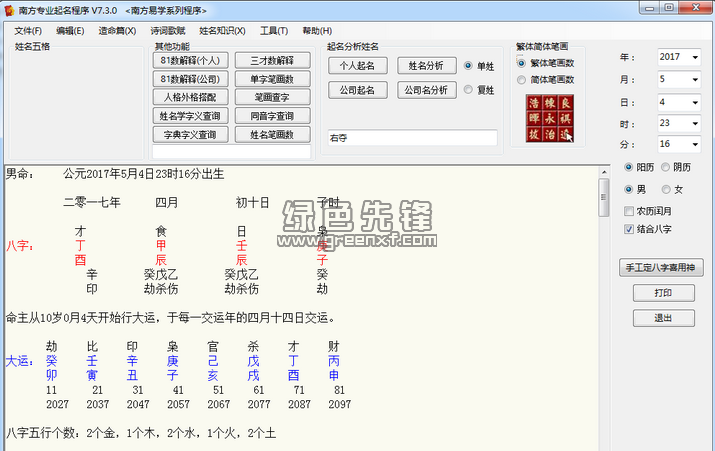Click the year 2027 under 大运
Image resolution: width=715 pixels, height=451 pixels.
[x=57, y=404]
